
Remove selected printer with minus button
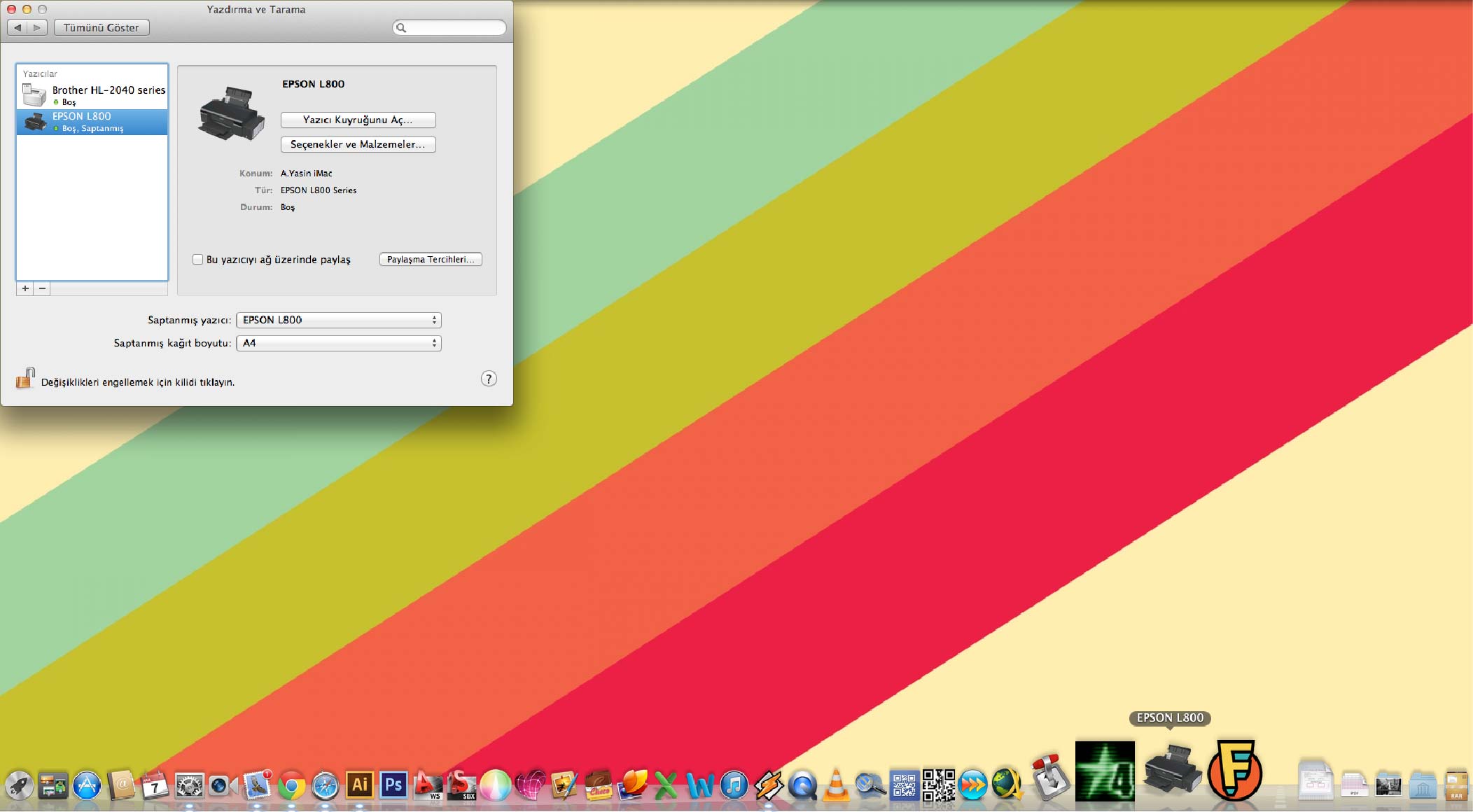tap(42, 288)
